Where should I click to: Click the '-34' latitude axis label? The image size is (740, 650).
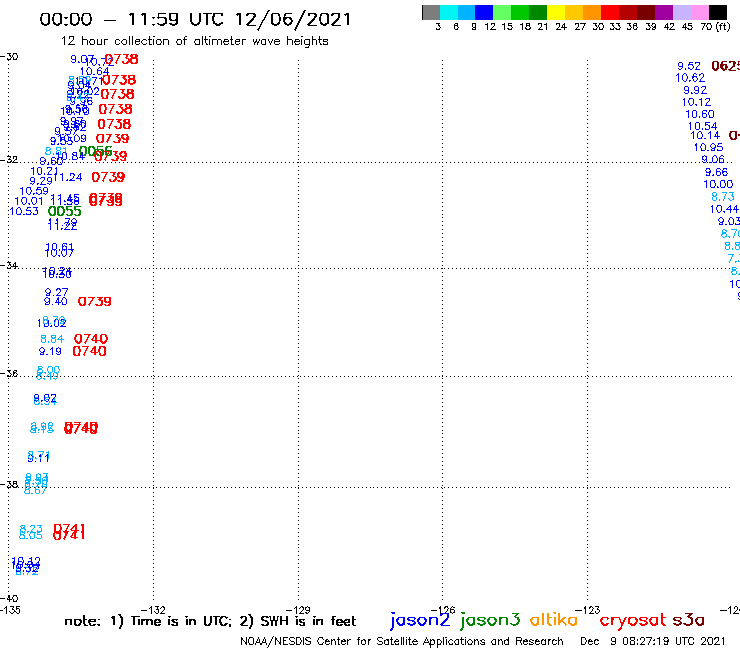(9, 265)
